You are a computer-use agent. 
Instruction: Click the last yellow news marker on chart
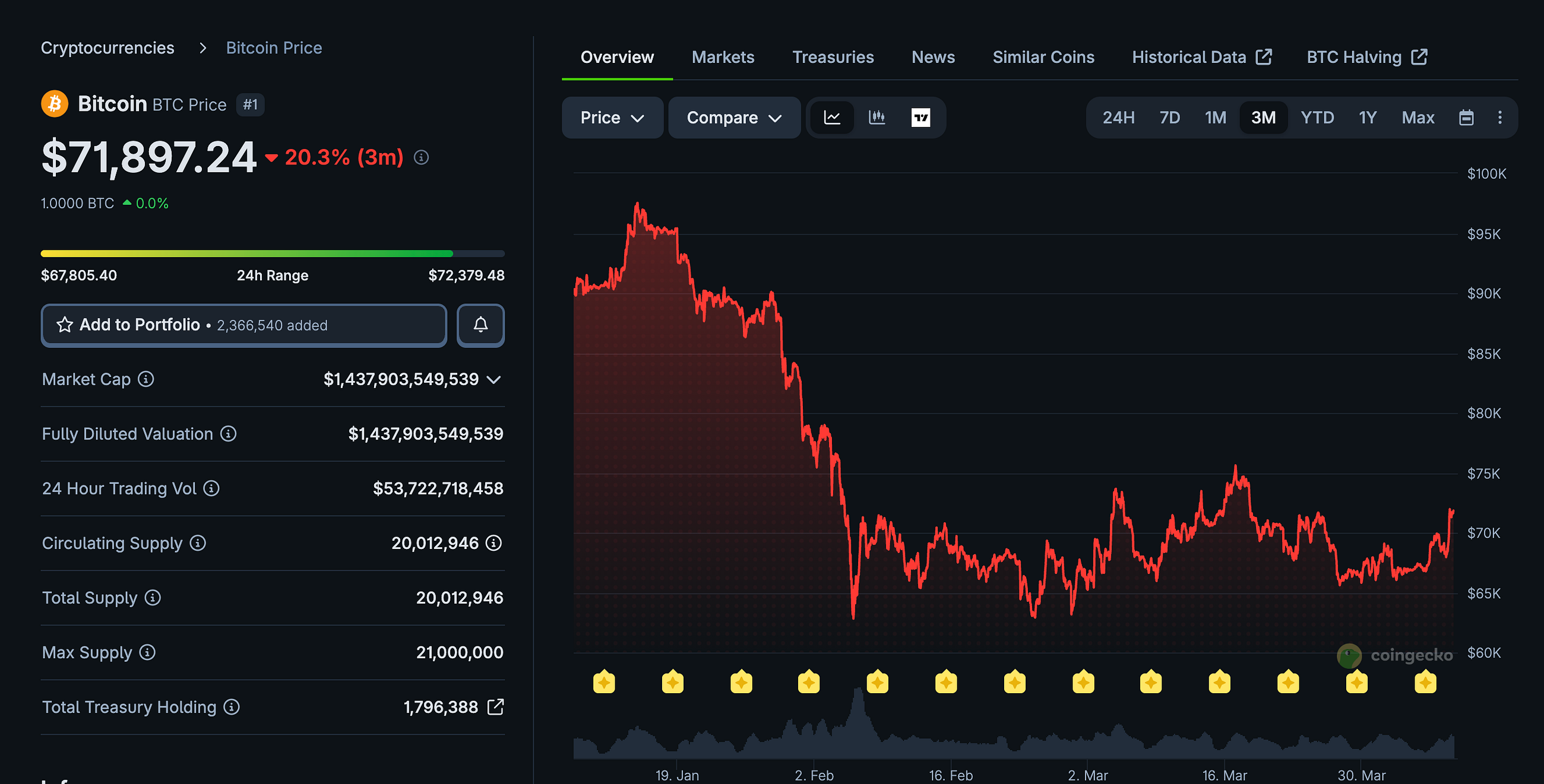pos(1425,681)
